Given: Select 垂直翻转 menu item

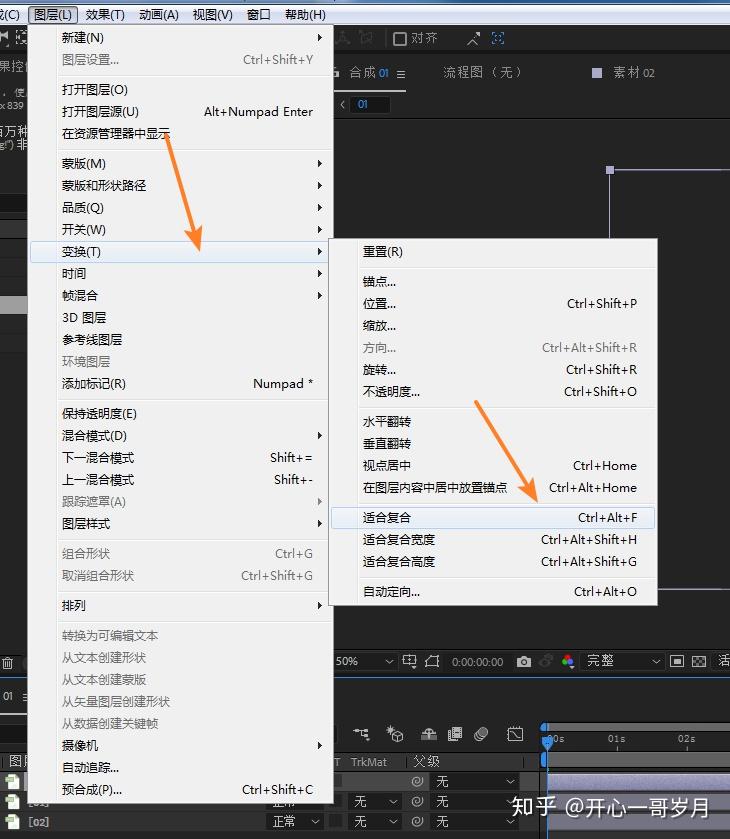Looking at the screenshot, I should click(493, 444).
